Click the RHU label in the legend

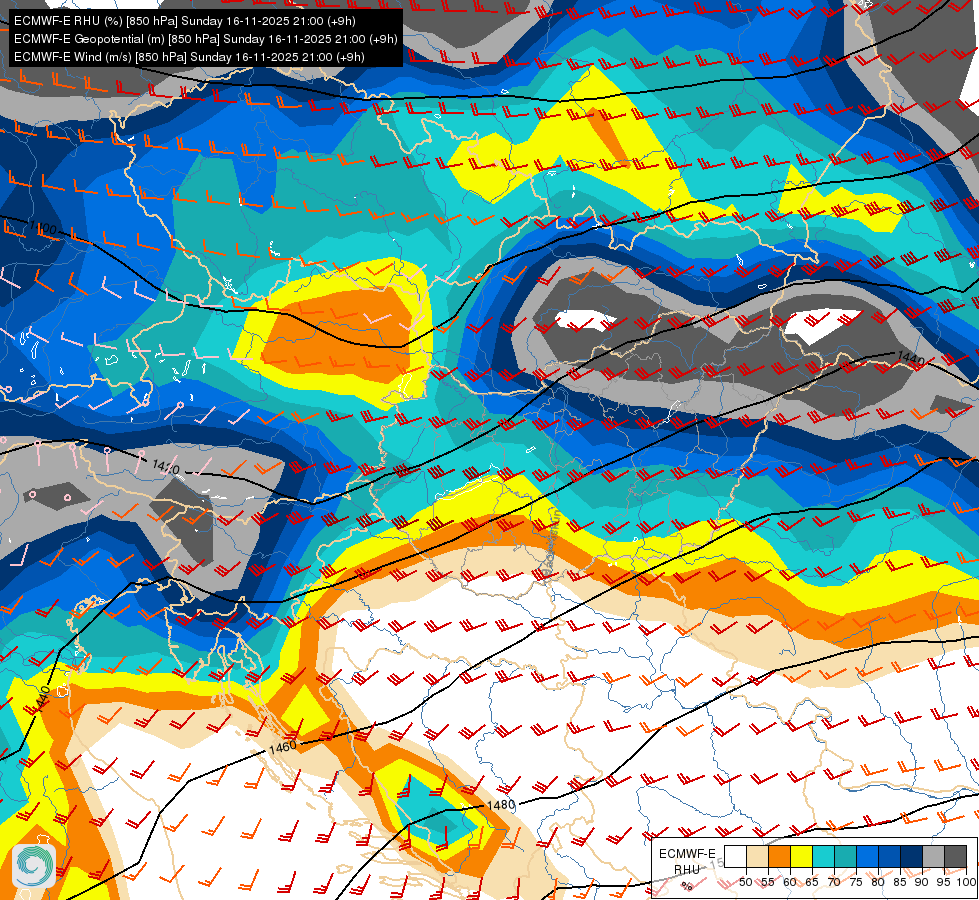coord(687,869)
